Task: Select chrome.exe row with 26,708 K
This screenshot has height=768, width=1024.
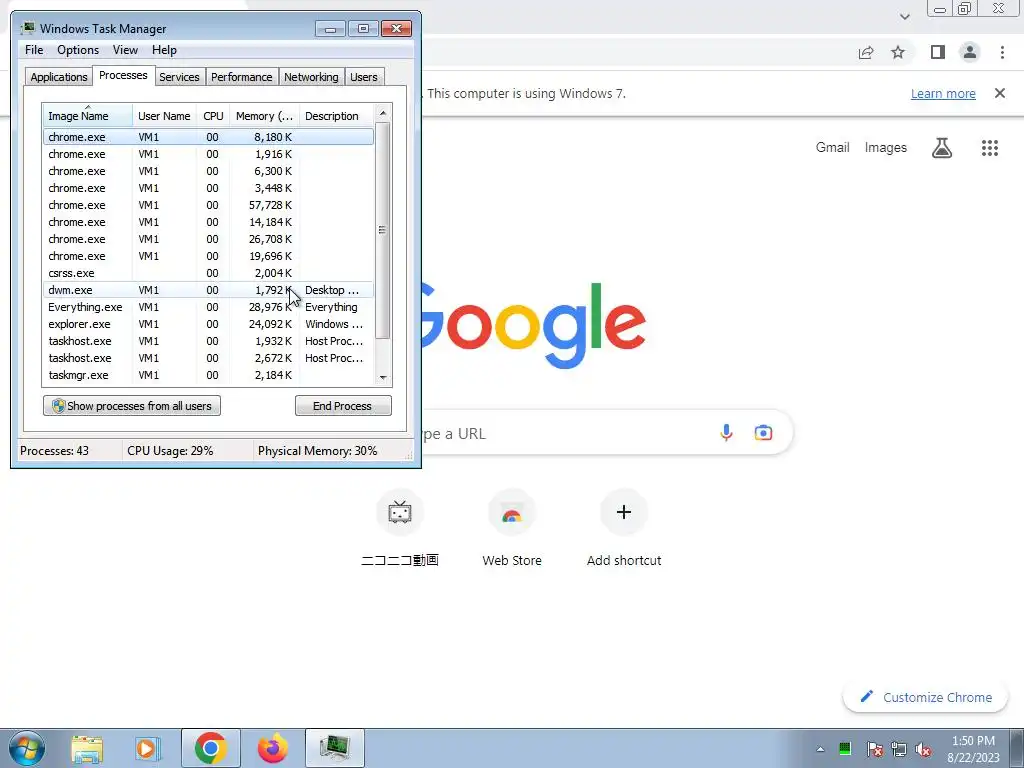Action: [x=208, y=239]
